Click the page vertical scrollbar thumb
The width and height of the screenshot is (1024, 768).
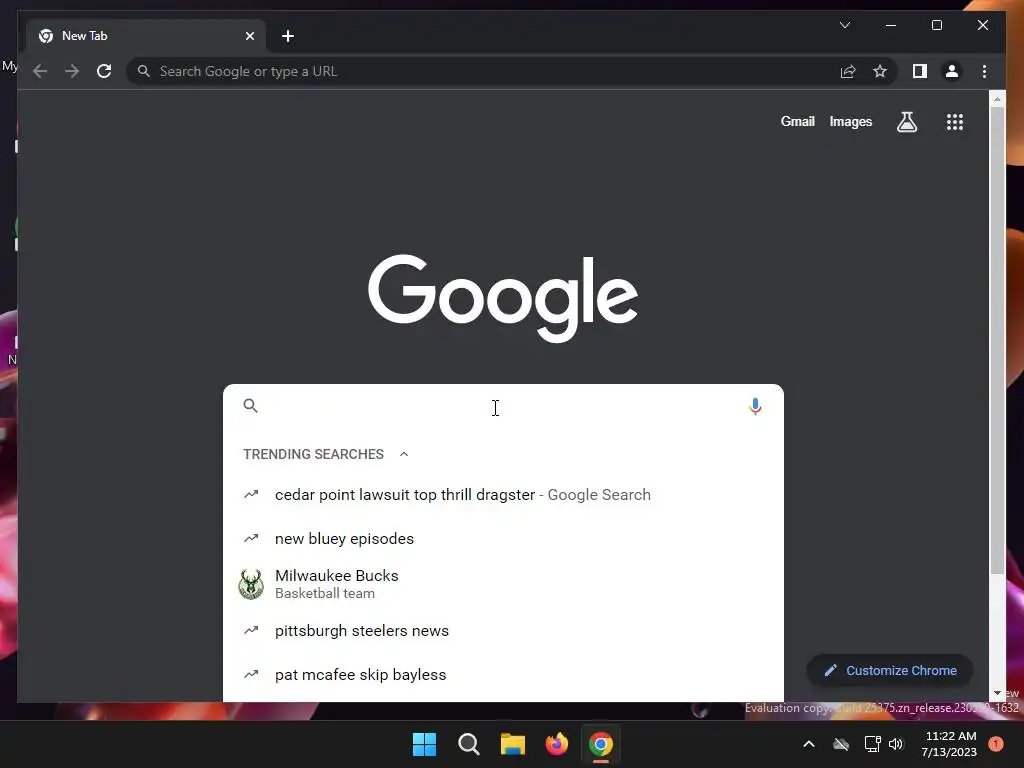[x=997, y=340]
